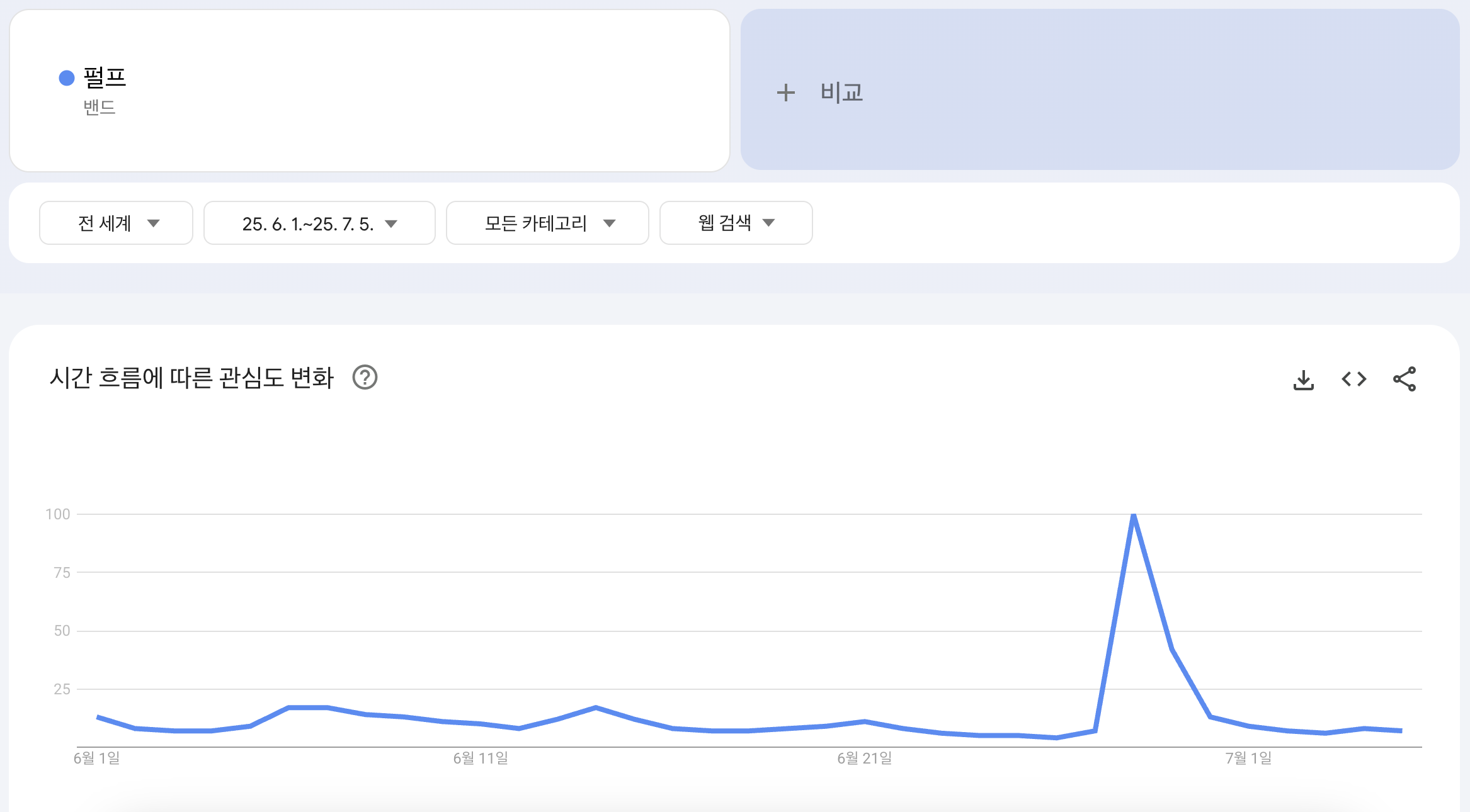Viewport: 1470px width, 812px height.
Task: Click the download CSV icon
Action: point(1303,380)
